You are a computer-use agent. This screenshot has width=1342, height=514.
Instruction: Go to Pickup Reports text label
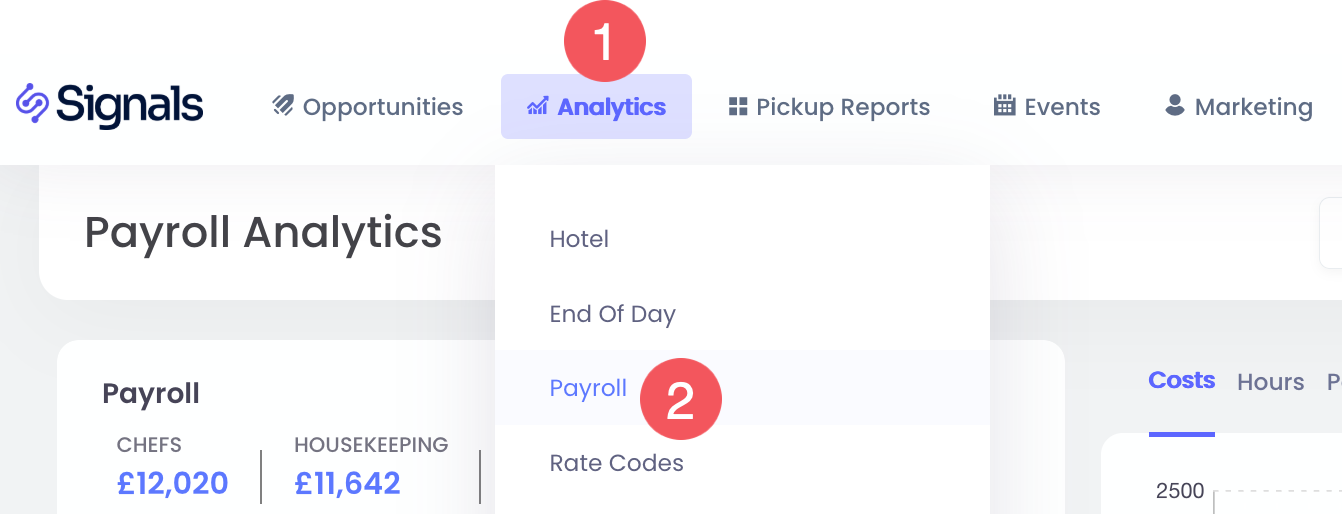[x=843, y=107]
